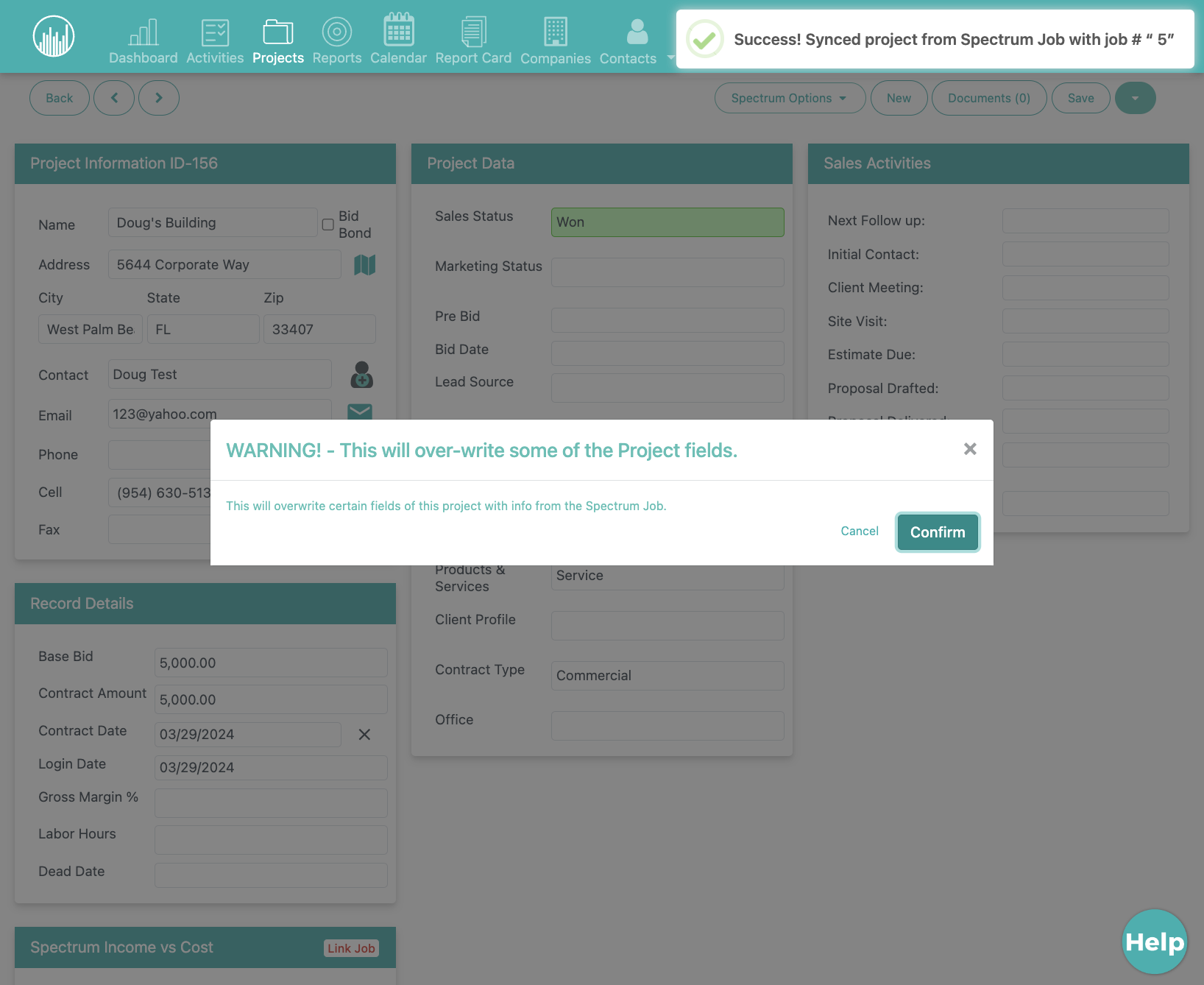Click the Login Date field
Viewport: 1204px width, 985px height.
[x=271, y=768]
